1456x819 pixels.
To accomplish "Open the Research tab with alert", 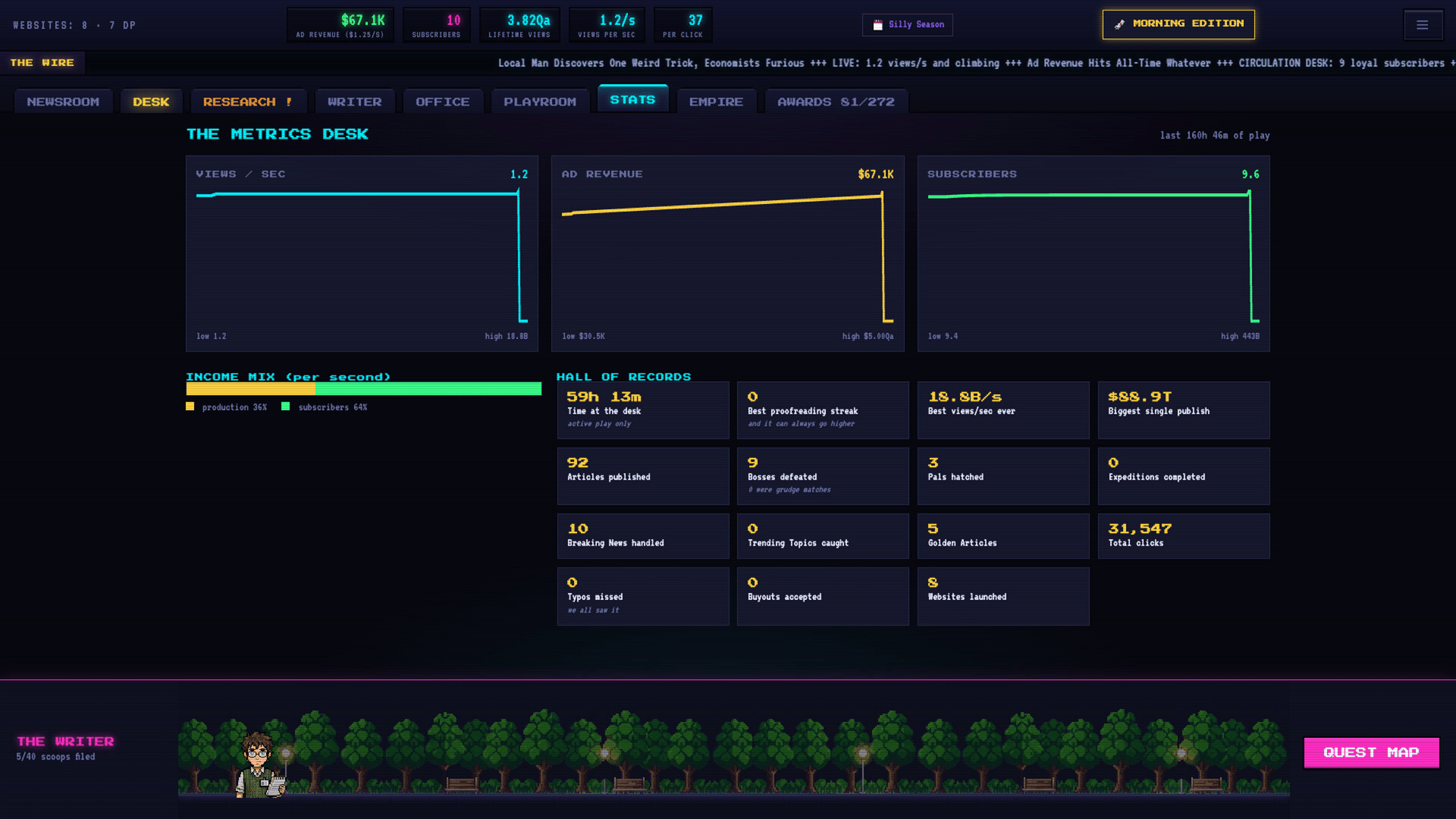I will (x=248, y=102).
